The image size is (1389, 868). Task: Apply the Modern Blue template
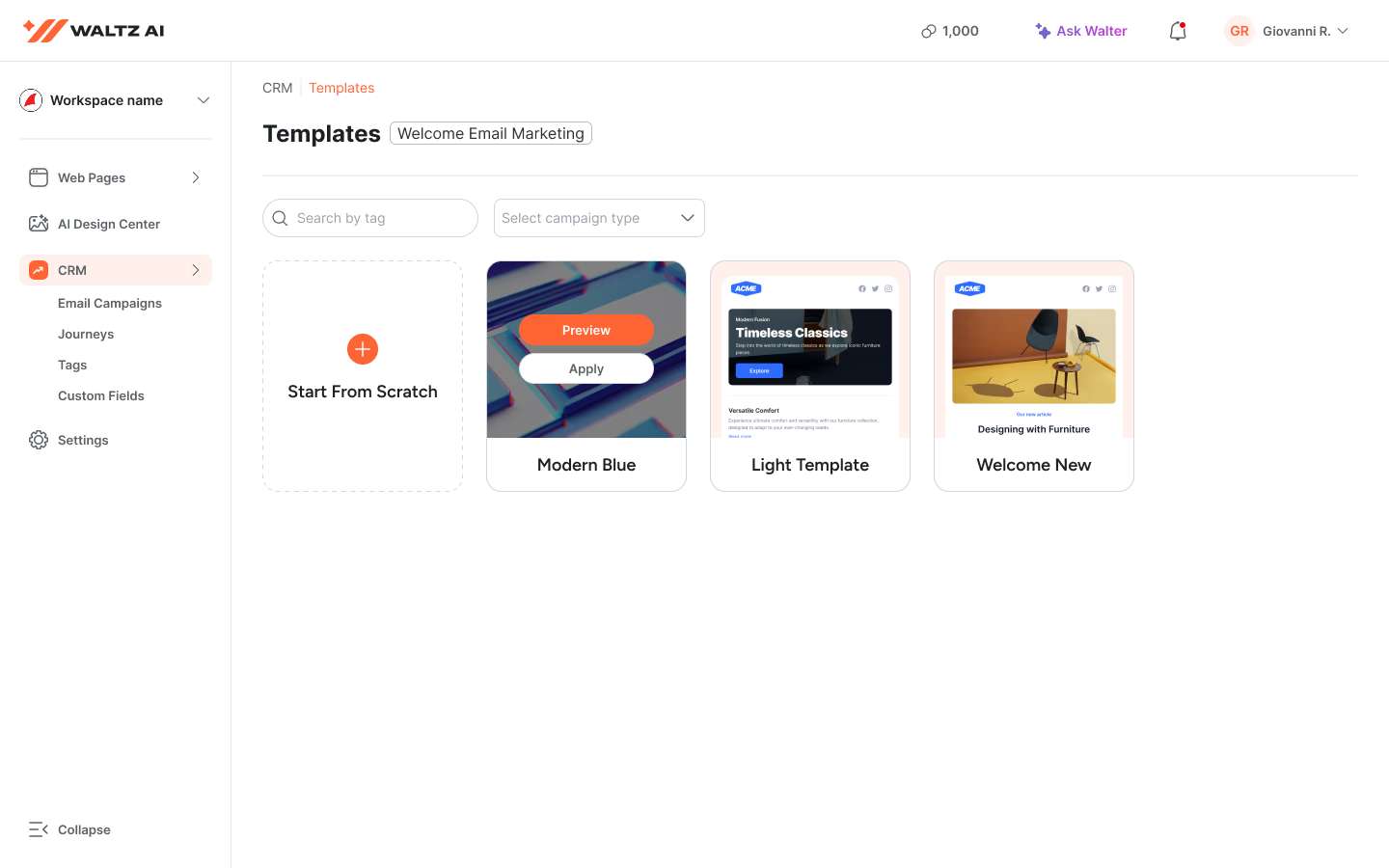point(586,368)
